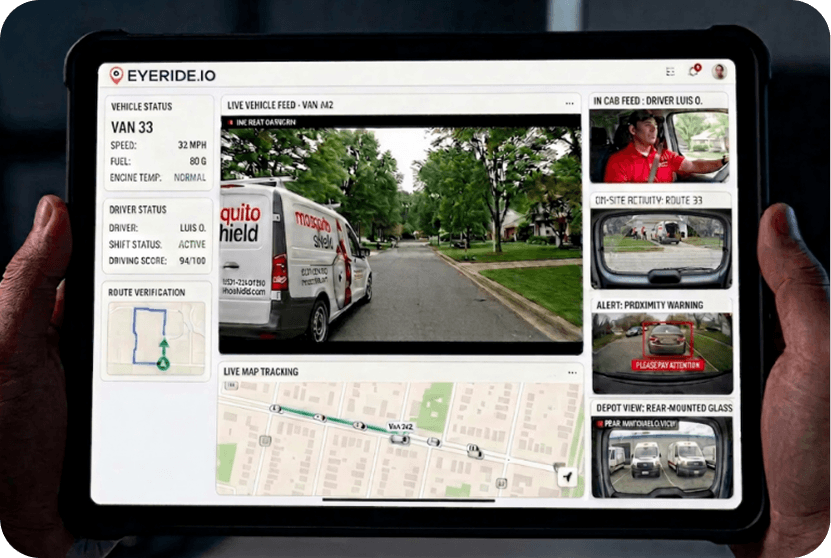This screenshot has width=831, height=558.
Task: Click the ACTIVE shift status value
Action: point(192,244)
